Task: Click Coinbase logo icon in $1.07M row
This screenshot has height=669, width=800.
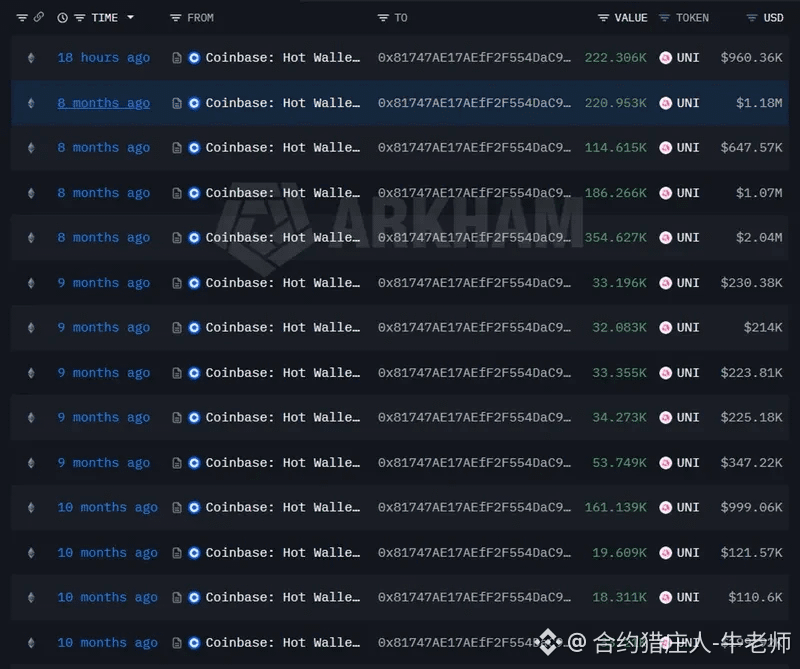Action: [x=194, y=193]
